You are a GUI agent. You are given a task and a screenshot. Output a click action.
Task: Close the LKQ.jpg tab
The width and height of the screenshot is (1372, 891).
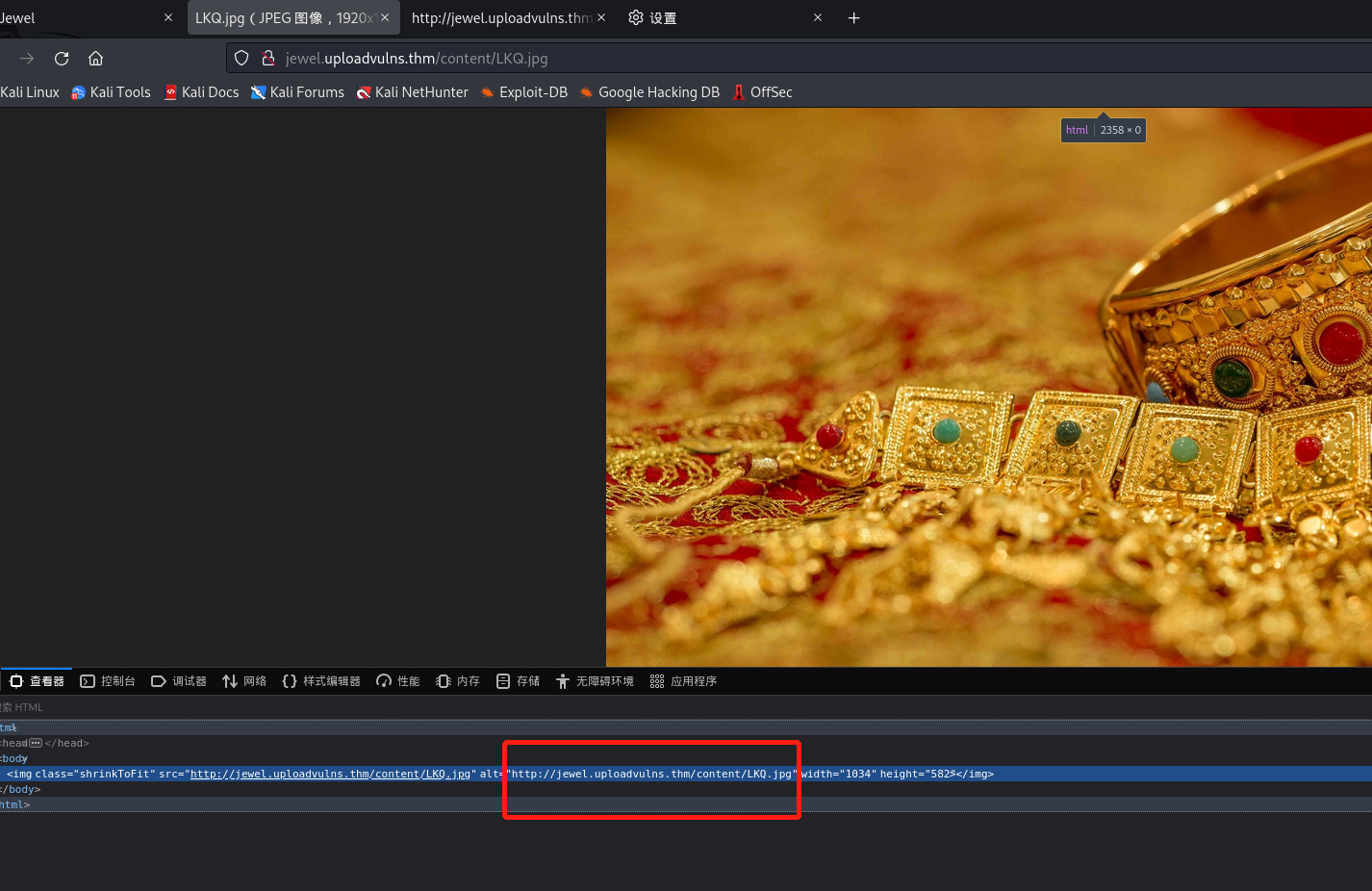[385, 18]
